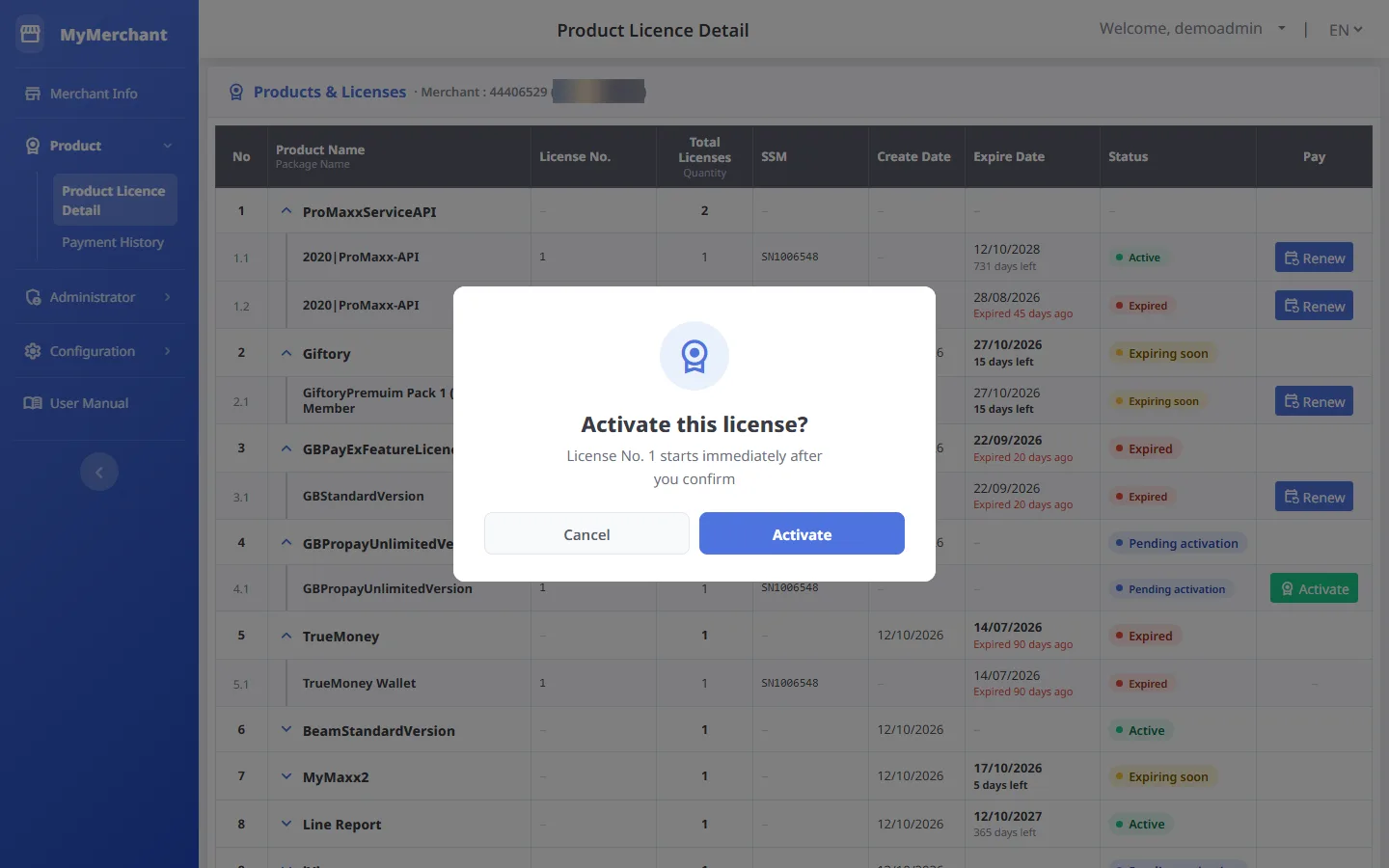Click the Configuration gear icon
This screenshot has height=868, width=1389.
click(33, 351)
